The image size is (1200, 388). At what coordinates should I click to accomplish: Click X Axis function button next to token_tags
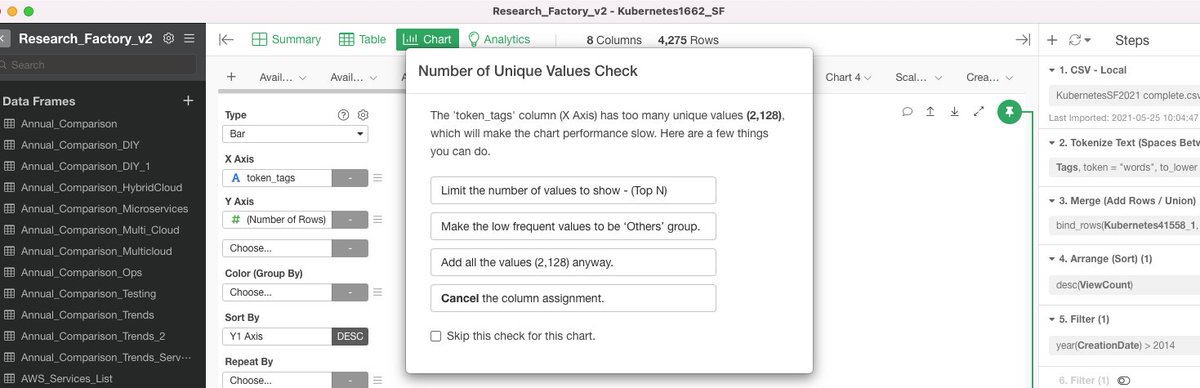[x=350, y=178]
